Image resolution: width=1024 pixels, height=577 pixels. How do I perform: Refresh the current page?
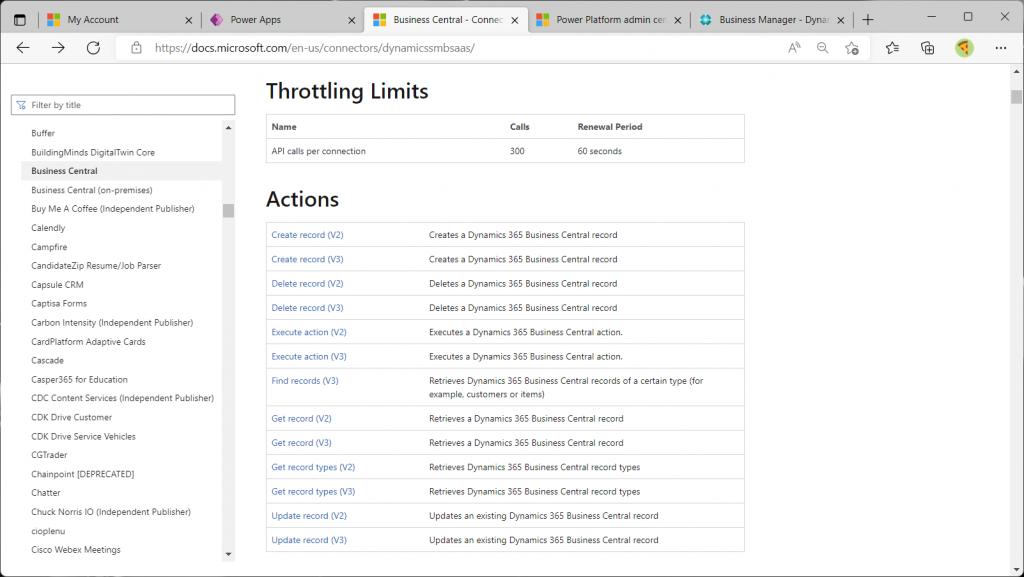coord(93,48)
